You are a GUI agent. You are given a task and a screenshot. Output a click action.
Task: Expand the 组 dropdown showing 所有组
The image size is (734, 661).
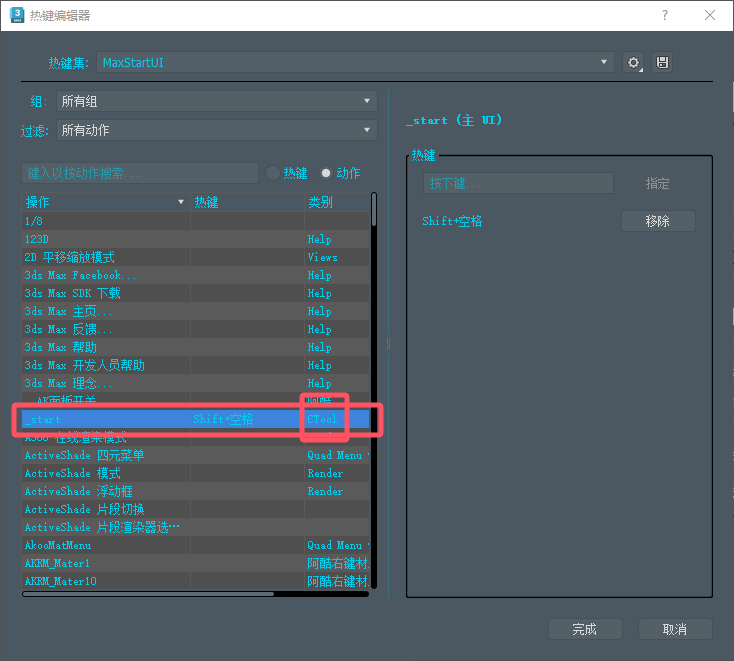point(216,101)
